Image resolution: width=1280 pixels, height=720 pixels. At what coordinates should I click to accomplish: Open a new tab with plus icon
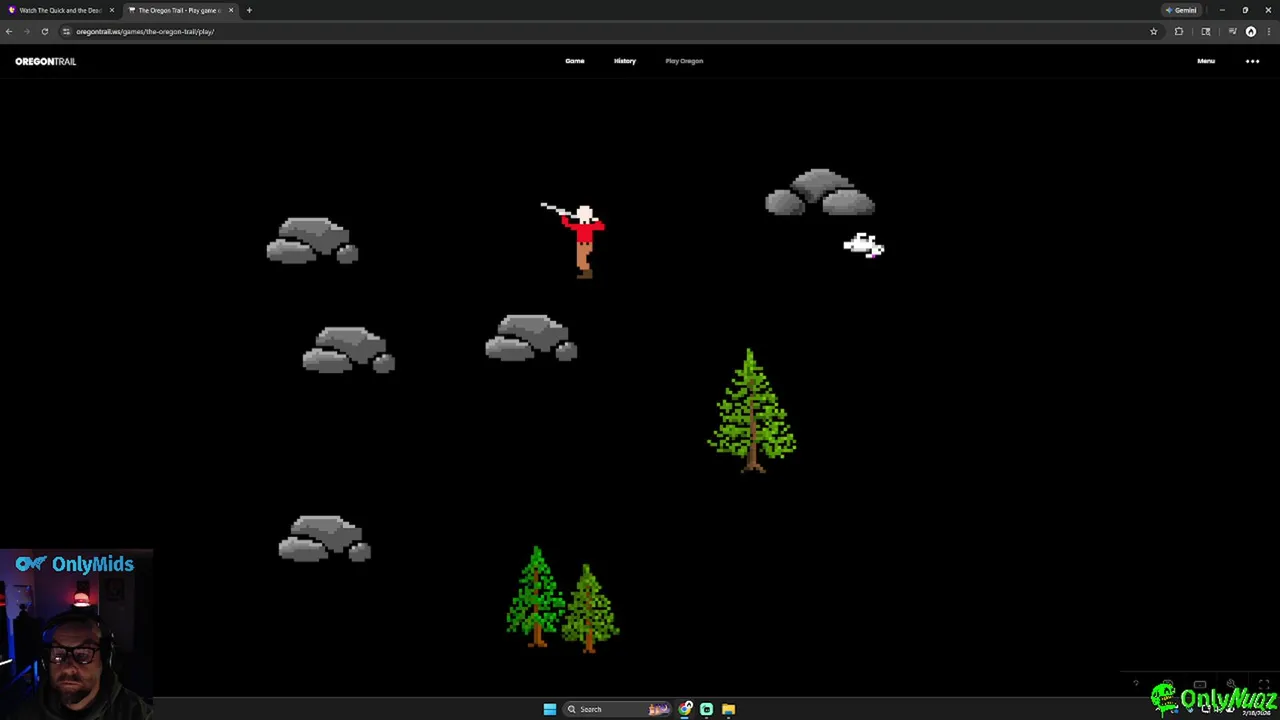pyautogui.click(x=249, y=10)
